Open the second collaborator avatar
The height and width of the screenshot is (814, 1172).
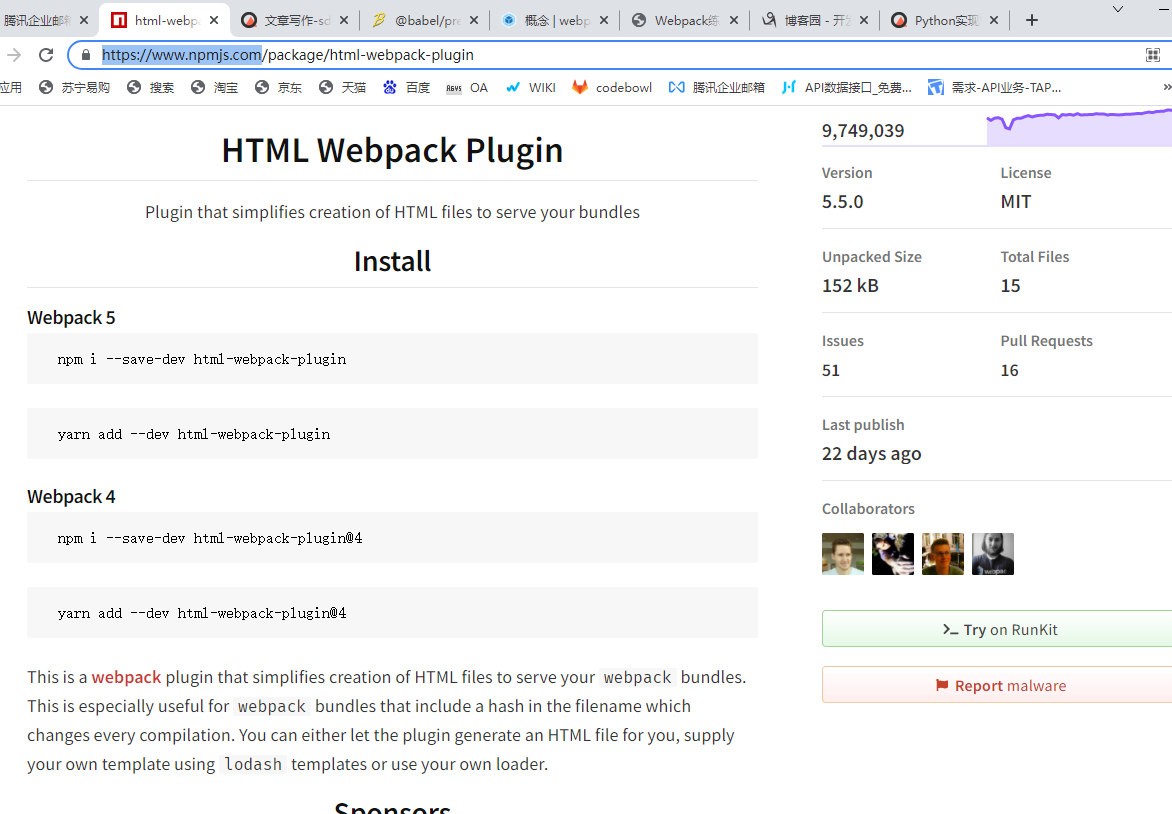(892, 554)
